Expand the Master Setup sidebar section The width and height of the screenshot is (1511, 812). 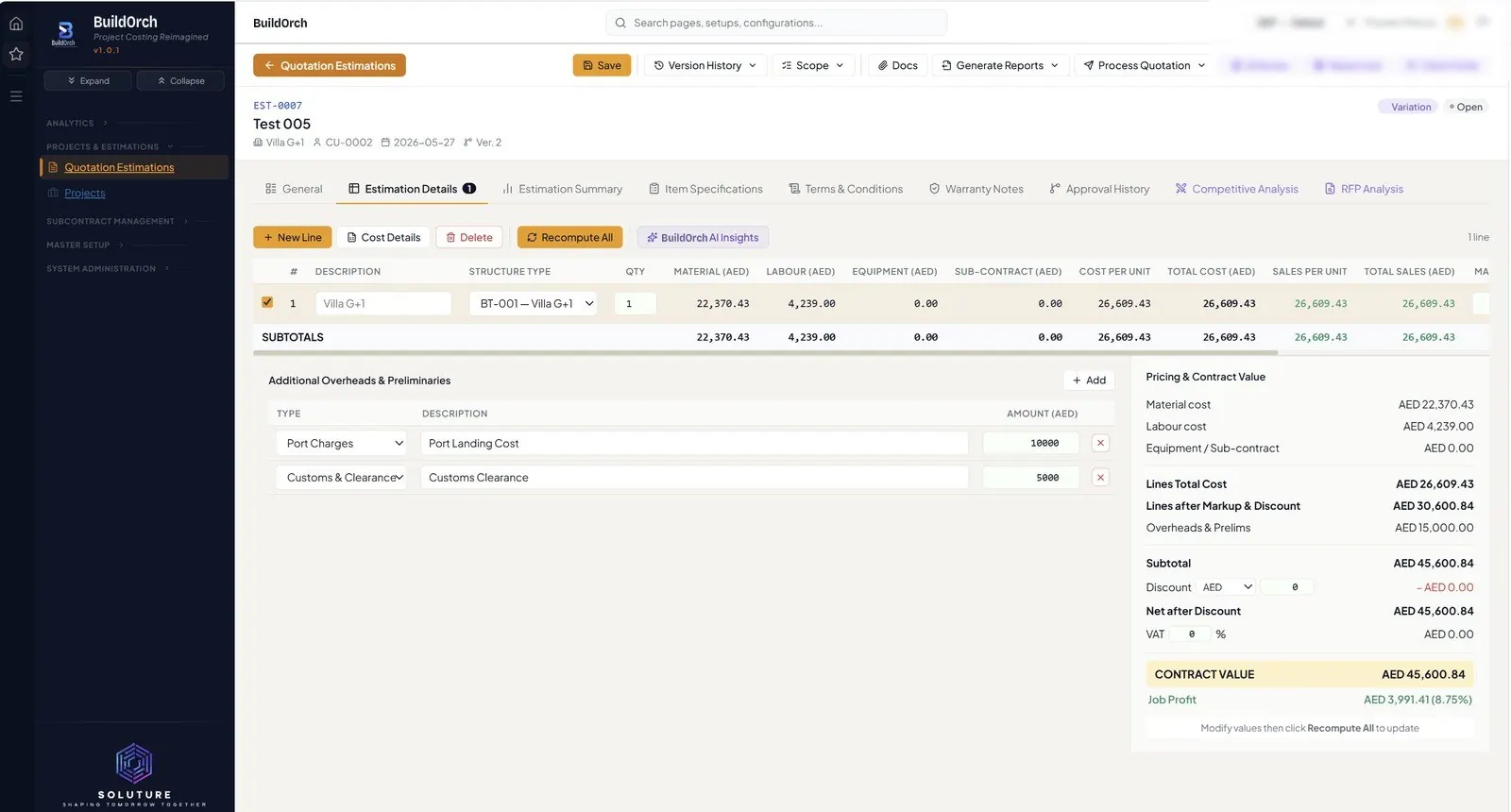coord(85,245)
